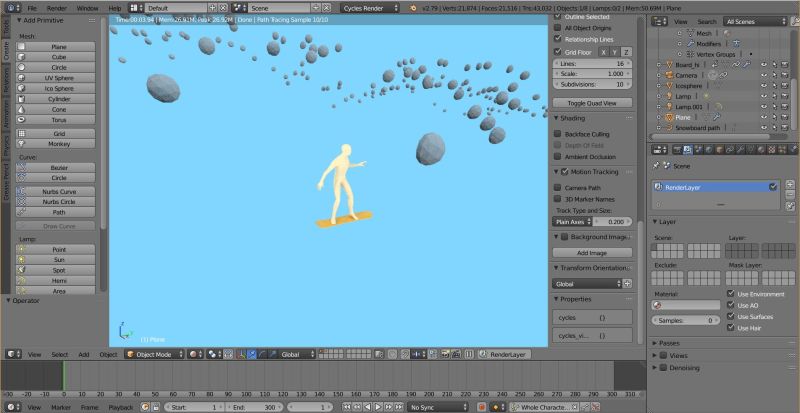Enable All Object Origins checkbox
Viewport: 800px width, 413px height.
(558, 28)
